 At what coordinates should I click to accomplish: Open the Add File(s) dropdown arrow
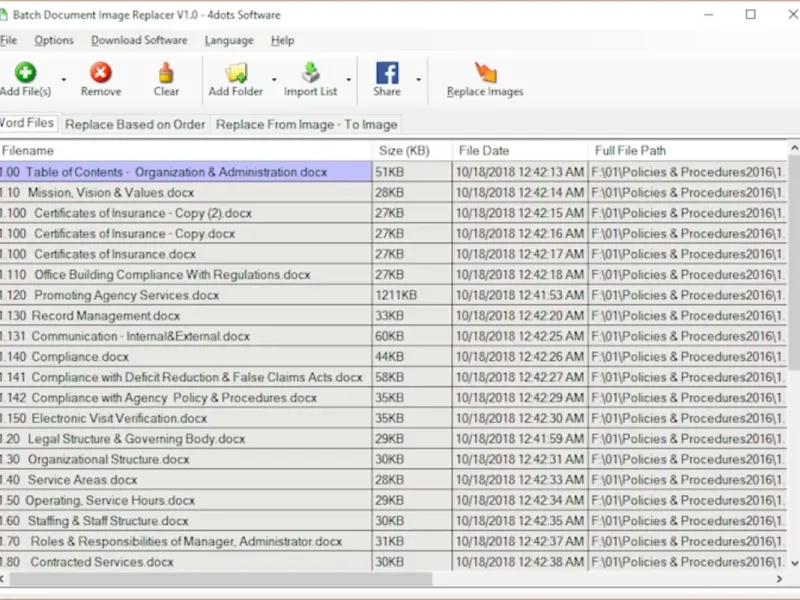tap(64, 80)
